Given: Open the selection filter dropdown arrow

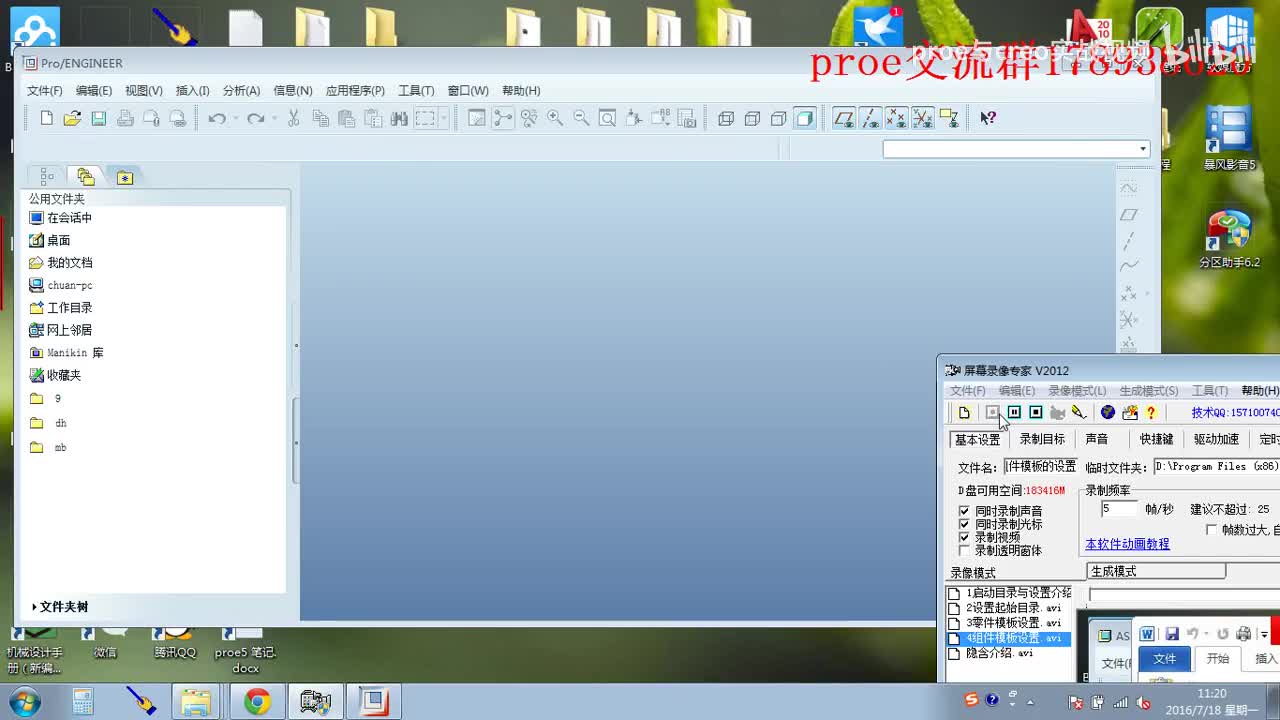Looking at the screenshot, I should point(1142,149).
